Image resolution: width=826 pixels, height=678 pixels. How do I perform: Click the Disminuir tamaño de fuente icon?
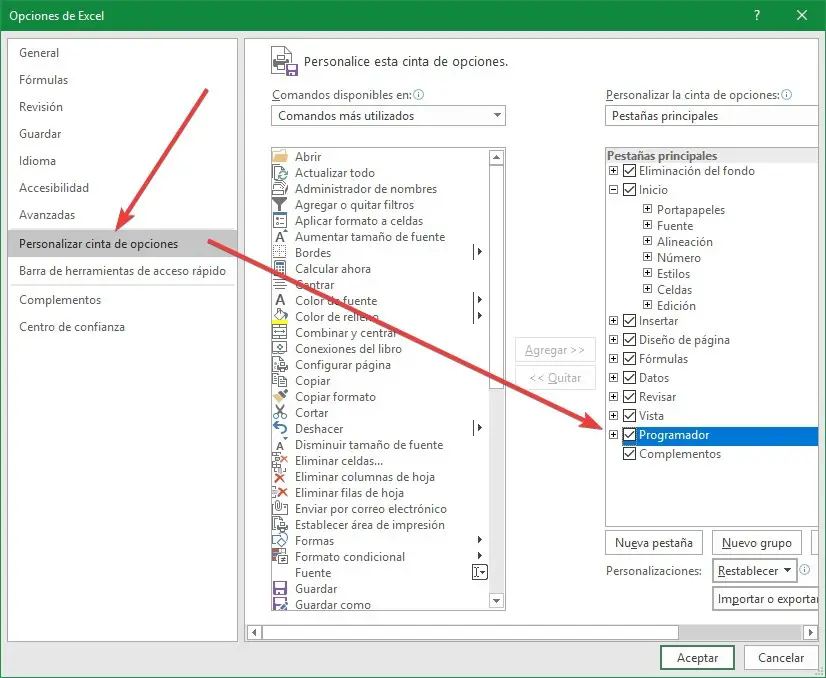click(x=280, y=445)
